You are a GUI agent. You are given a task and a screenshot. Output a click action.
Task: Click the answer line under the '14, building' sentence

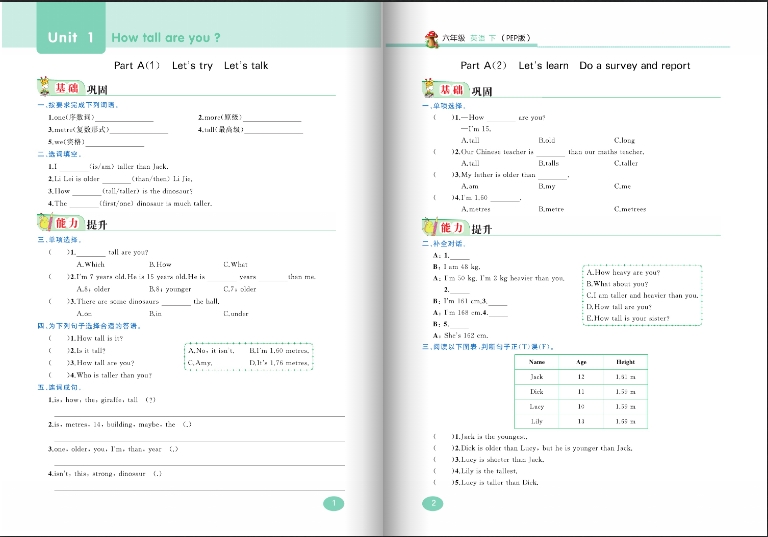click(x=199, y=440)
